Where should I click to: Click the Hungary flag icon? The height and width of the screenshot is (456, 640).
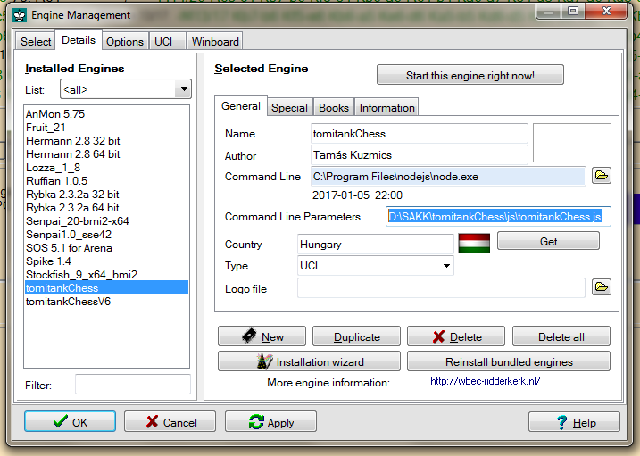(474, 243)
